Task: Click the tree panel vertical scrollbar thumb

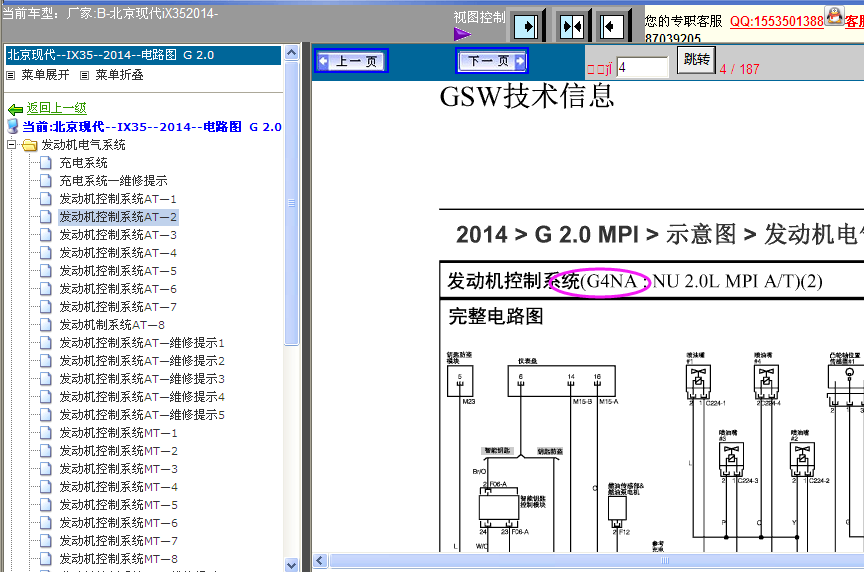Action: (291, 203)
